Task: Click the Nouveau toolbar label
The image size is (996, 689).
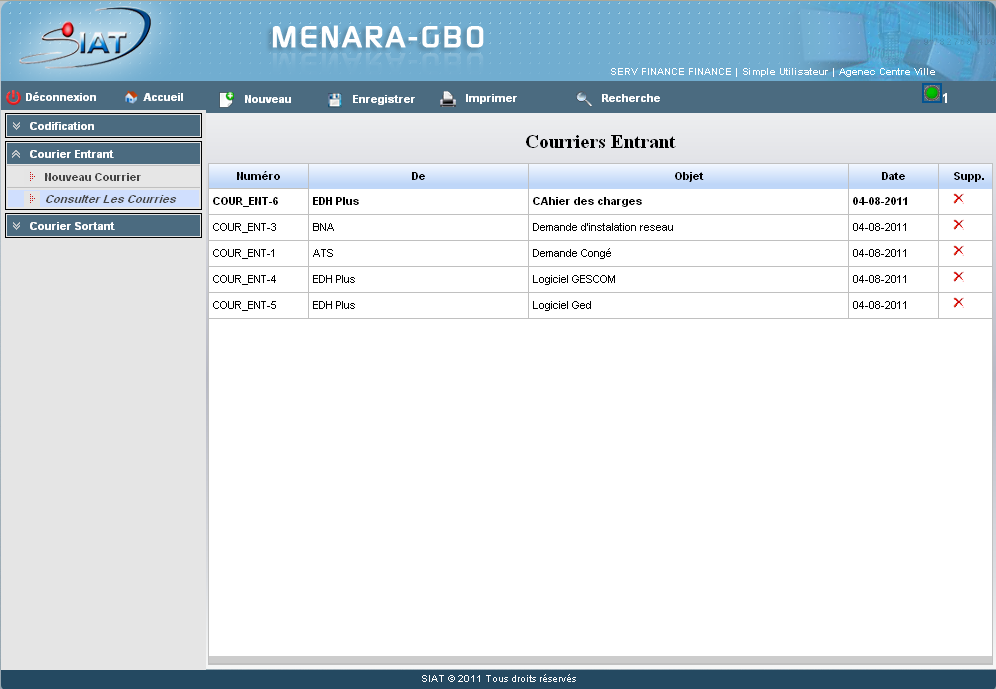Action: pyautogui.click(x=267, y=99)
